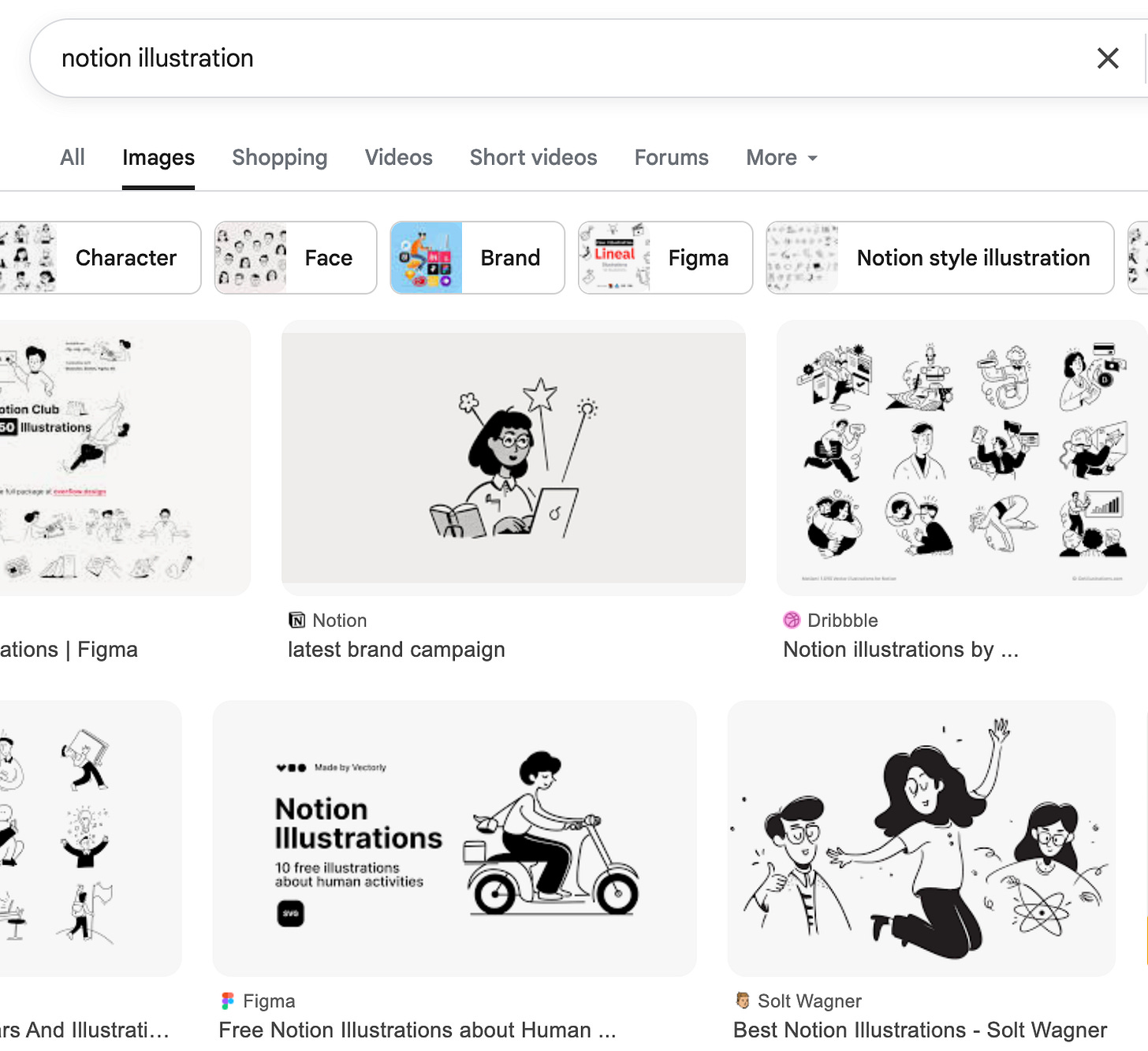1148x1051 pixels.
Task: Open the small figures thumbnail beside scooter image
Action: 91,838
